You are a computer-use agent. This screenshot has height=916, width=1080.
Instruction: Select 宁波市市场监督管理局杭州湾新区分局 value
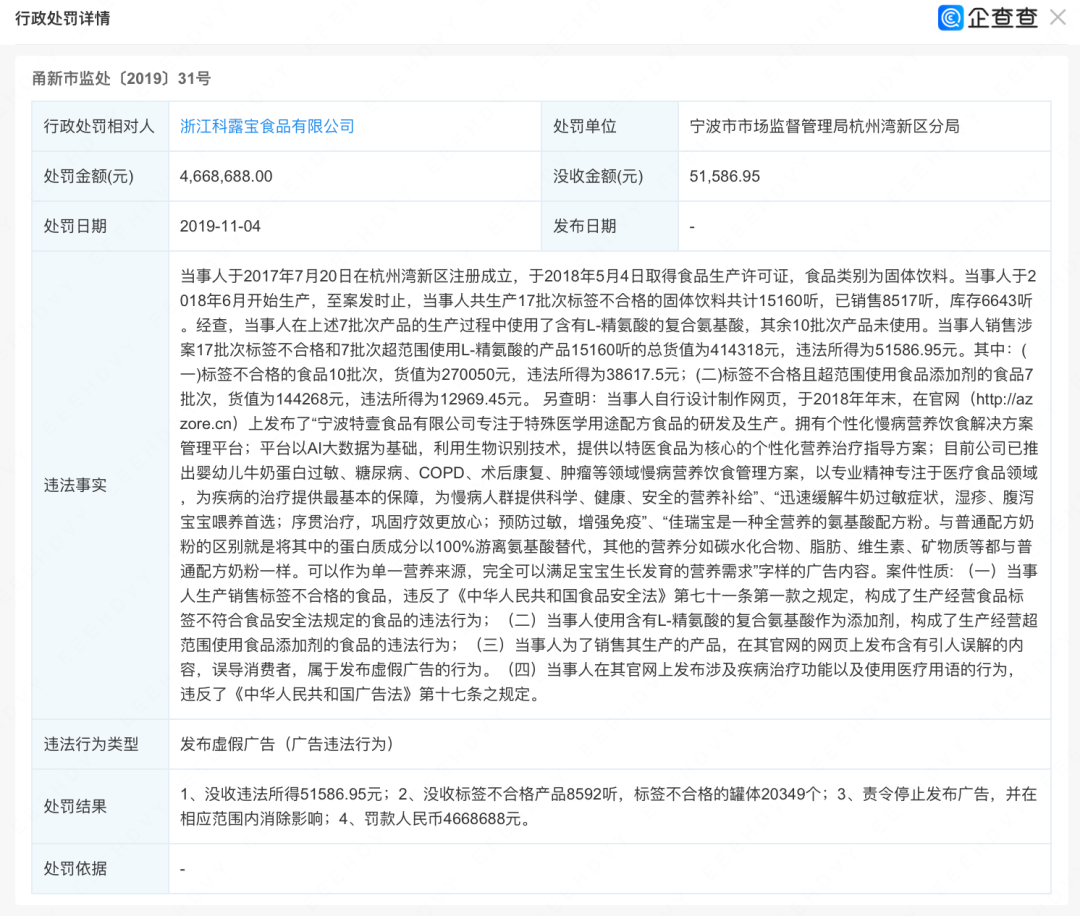click(x=824, y=126)
